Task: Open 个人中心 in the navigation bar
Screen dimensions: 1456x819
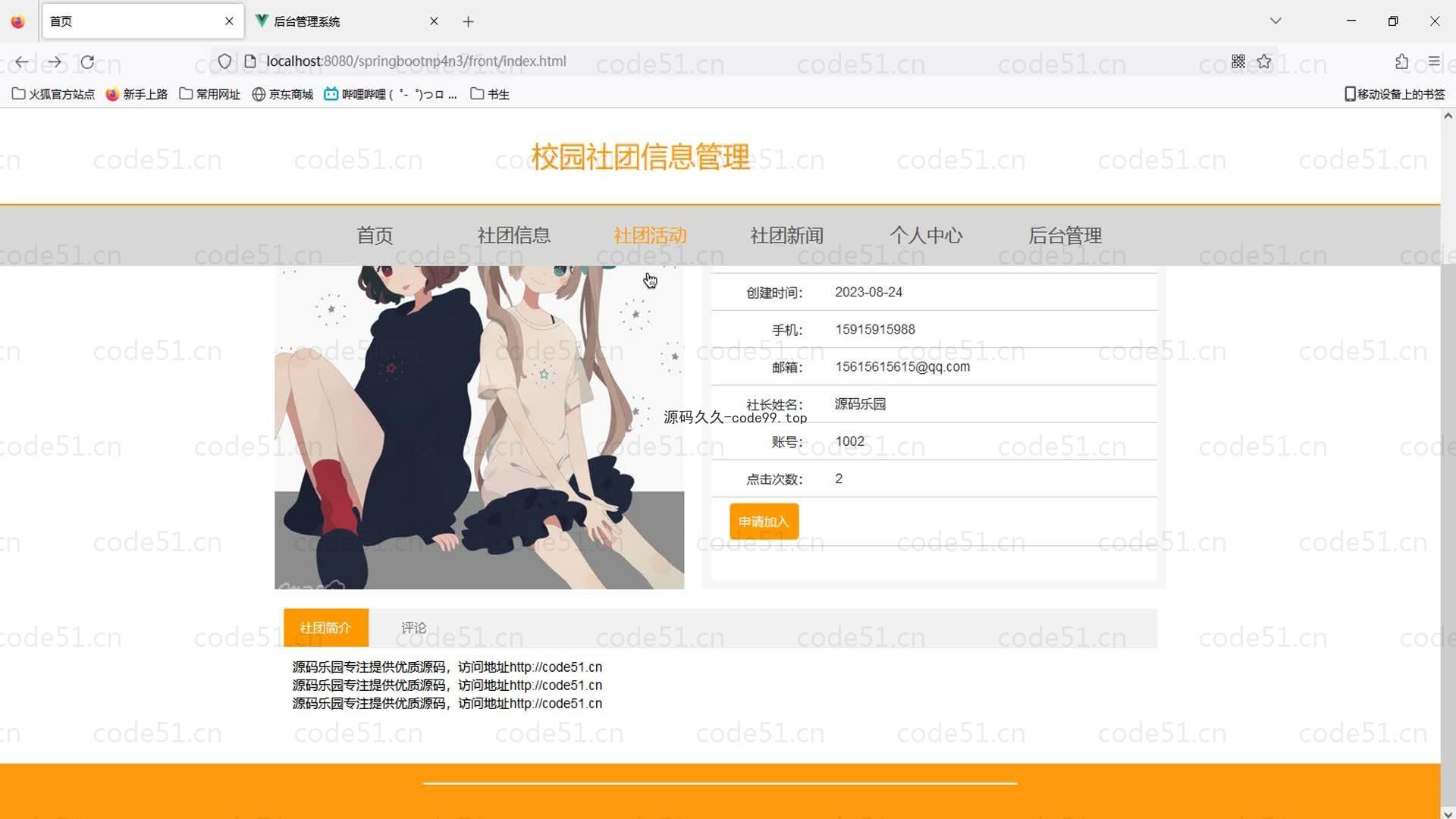Action: (926, 235)
